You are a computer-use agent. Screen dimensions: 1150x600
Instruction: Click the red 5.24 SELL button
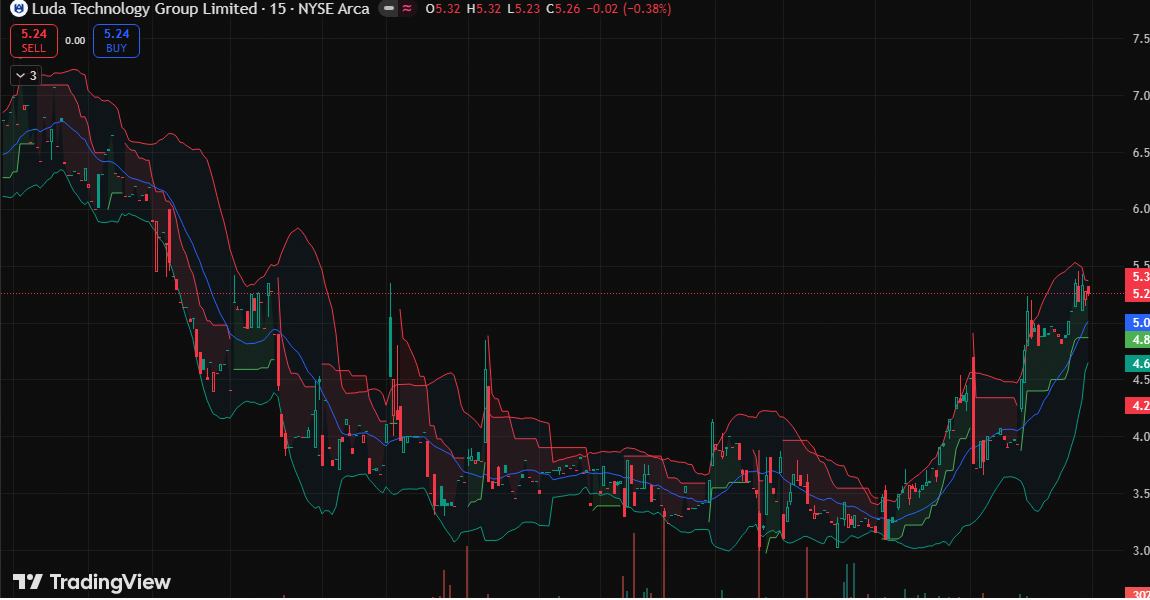tap(34, 41)
